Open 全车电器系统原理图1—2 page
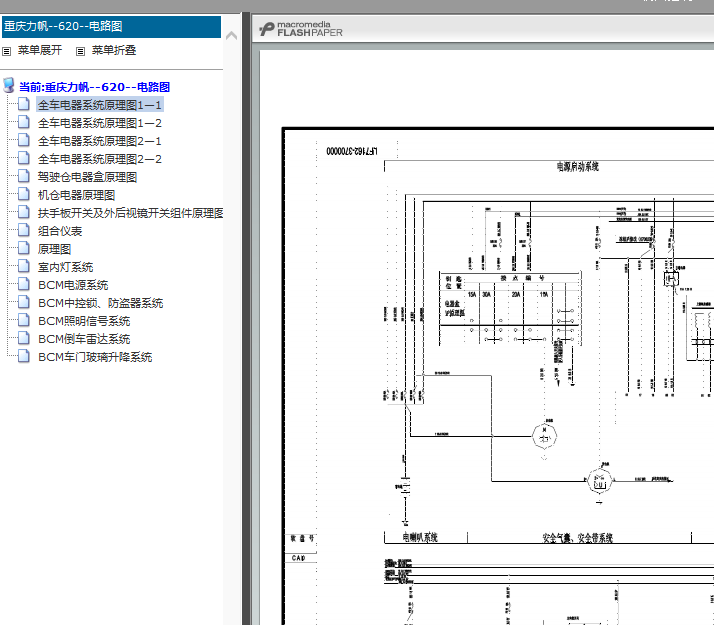The width and height of the screenshot is (714, 625). point(99,123)
